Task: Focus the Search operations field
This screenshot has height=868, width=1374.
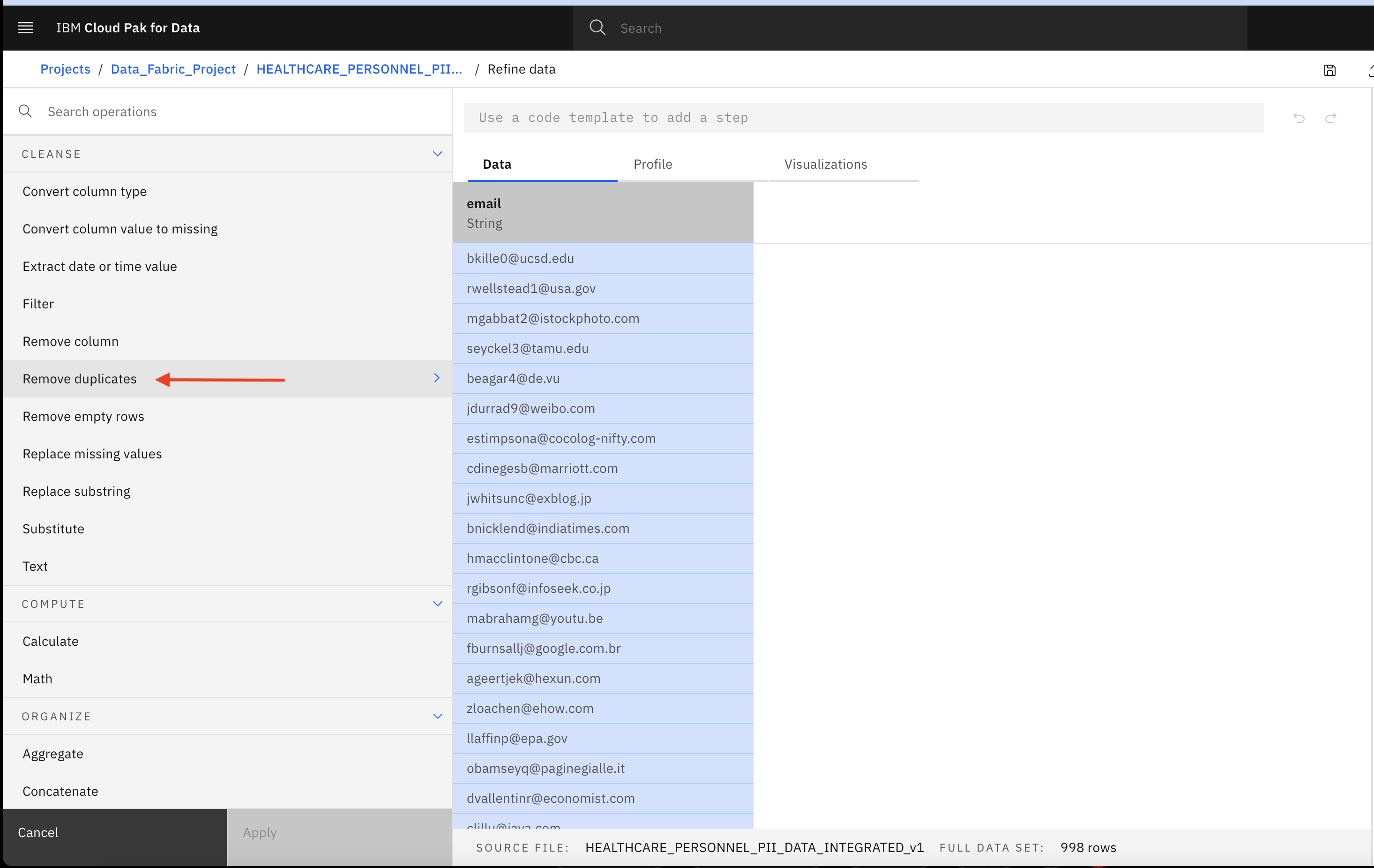Action: [228, 112]
